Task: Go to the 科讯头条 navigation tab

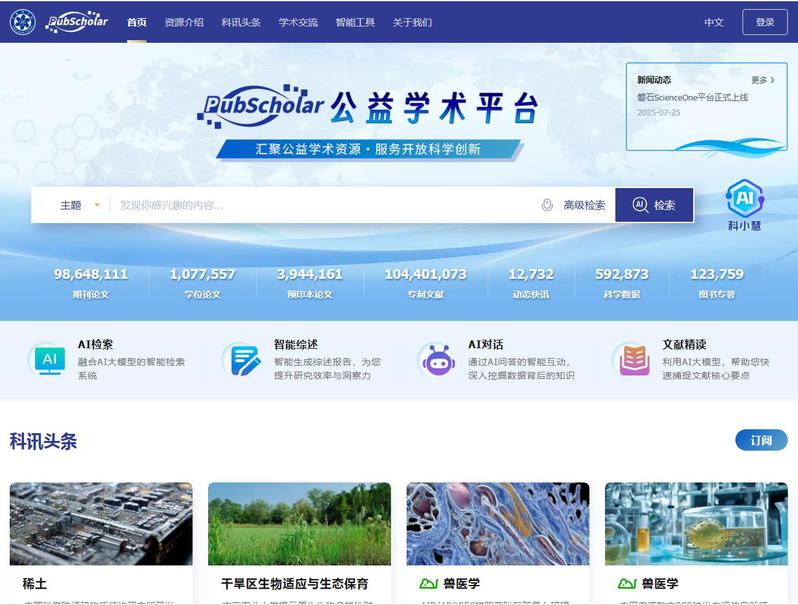Action: tap(241, 22)
